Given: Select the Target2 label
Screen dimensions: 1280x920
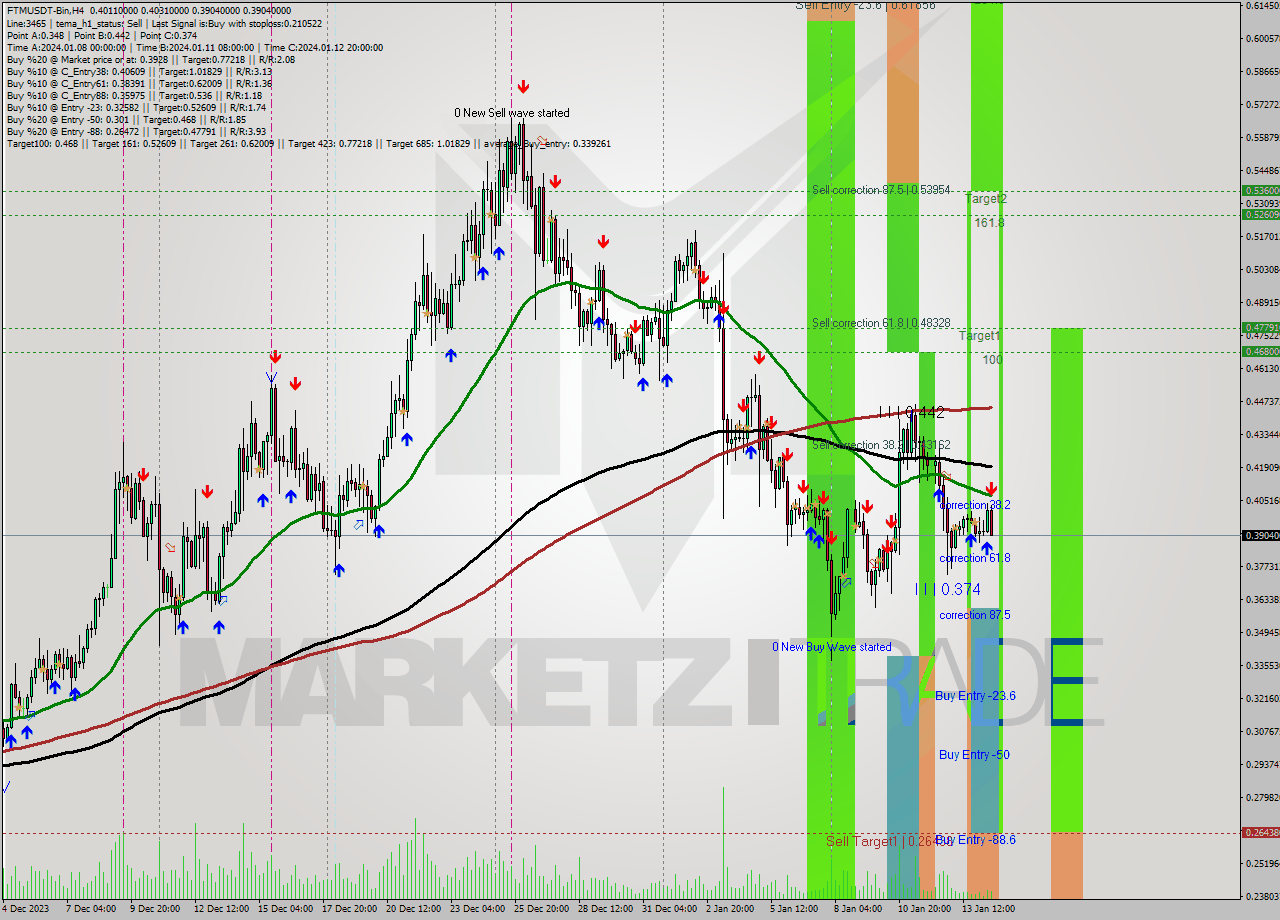Looking at the screenshot, I should point(986,199).
